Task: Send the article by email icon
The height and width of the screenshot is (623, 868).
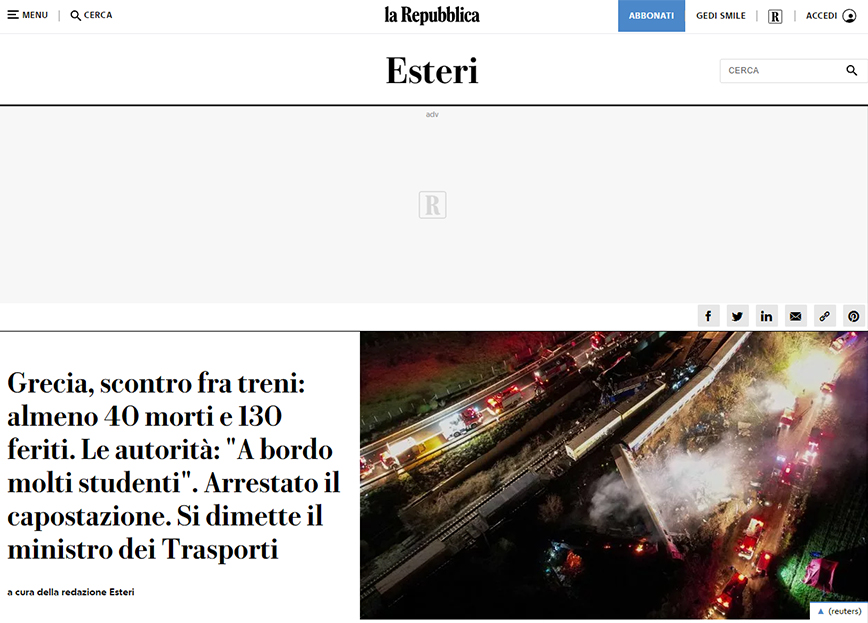Action: [795, 316]
